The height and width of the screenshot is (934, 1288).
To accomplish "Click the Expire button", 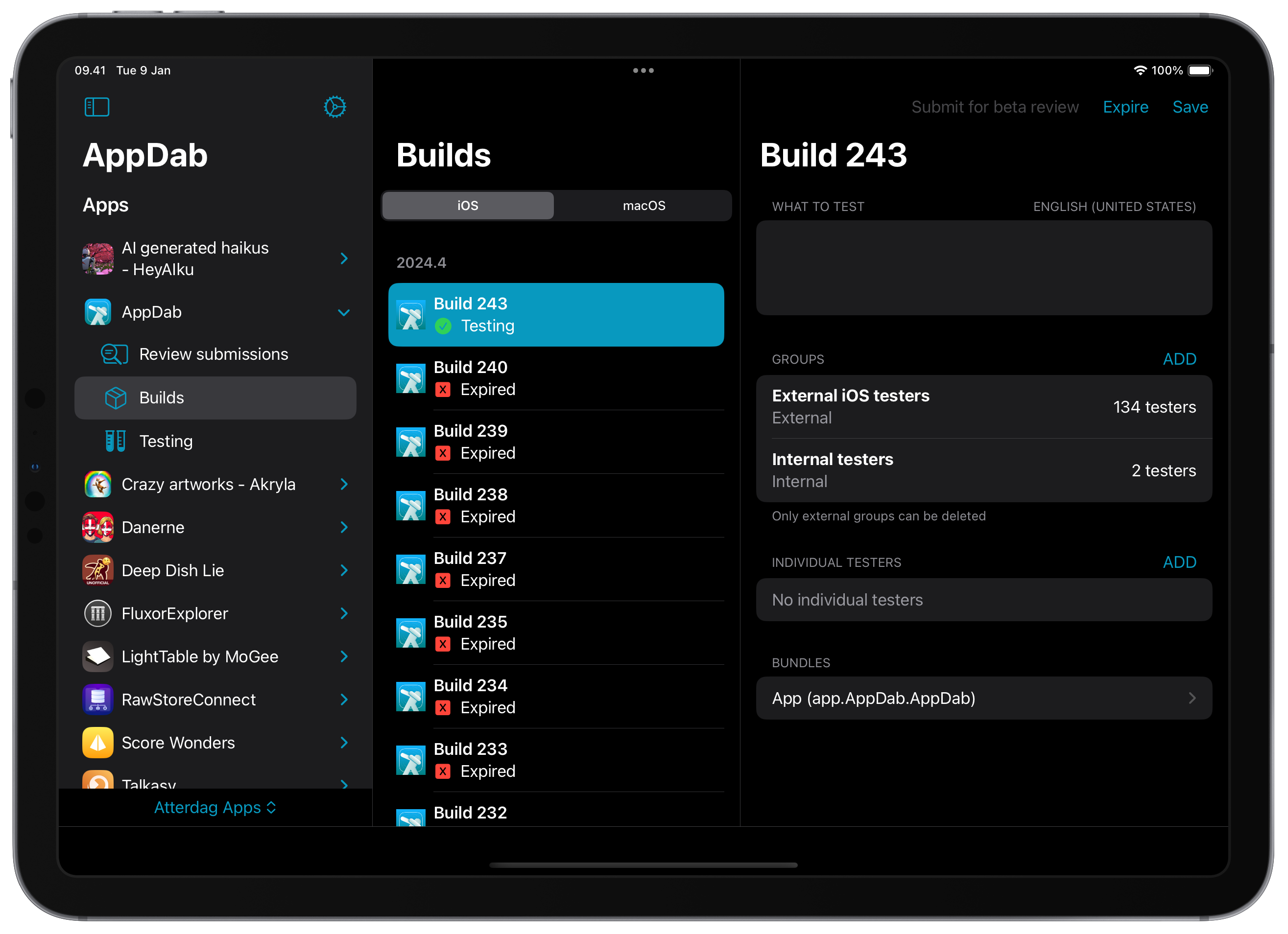I will coord(1125,107).
